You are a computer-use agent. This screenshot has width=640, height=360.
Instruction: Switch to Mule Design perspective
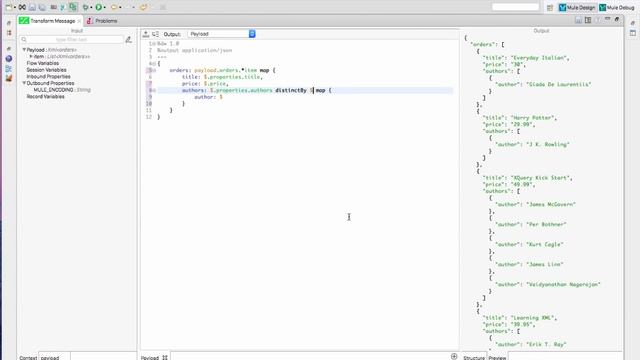click(577, 7)
